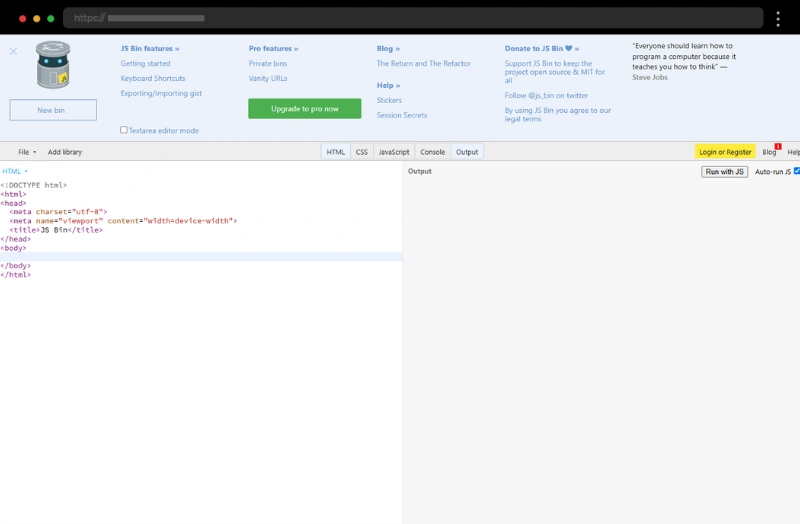
Task: Toggle Auto-run JS checkbox
Action: pyautogui.click(x=796, y=171)
